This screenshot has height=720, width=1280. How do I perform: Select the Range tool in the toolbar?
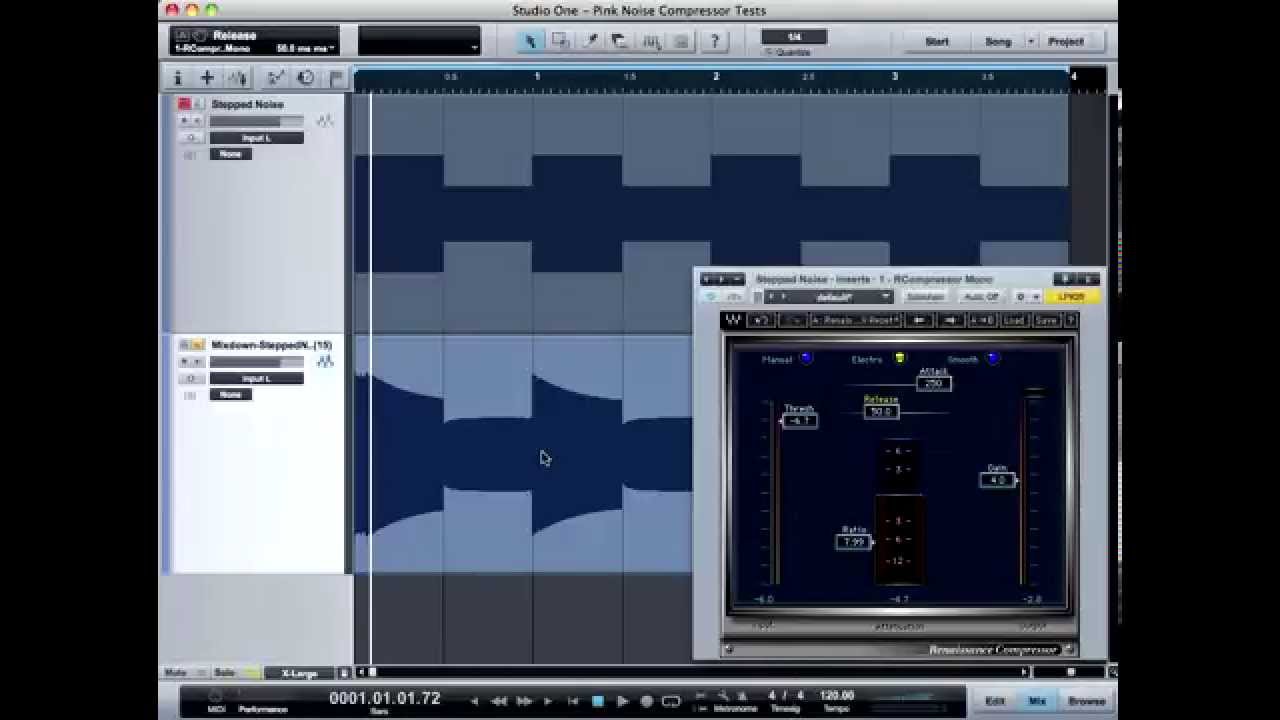pyautogui.click(x=560, y=41)
